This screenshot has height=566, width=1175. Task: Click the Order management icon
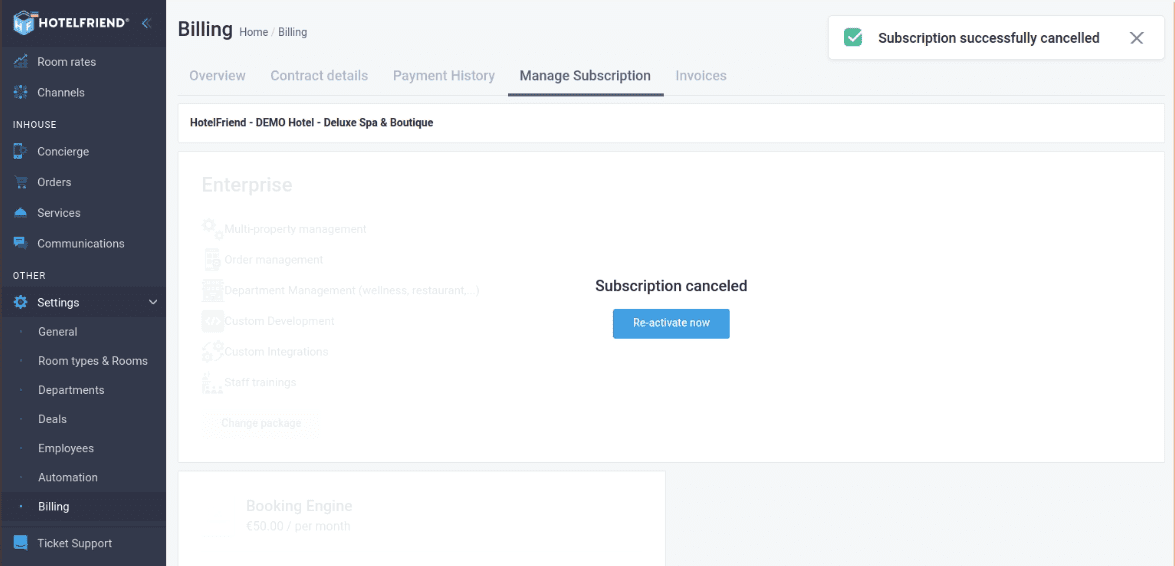[x=212, y=259]
